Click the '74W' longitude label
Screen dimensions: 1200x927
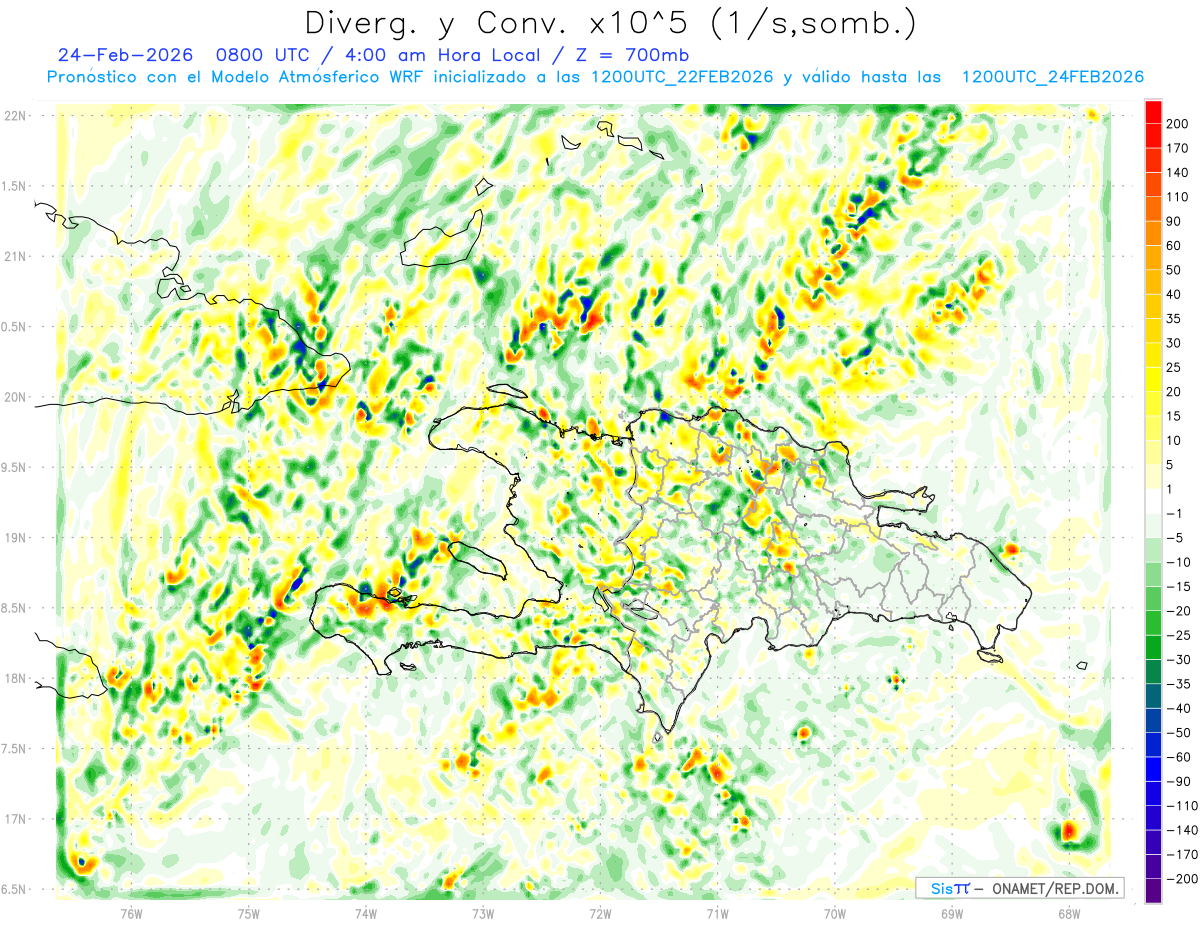click(365, 913)
